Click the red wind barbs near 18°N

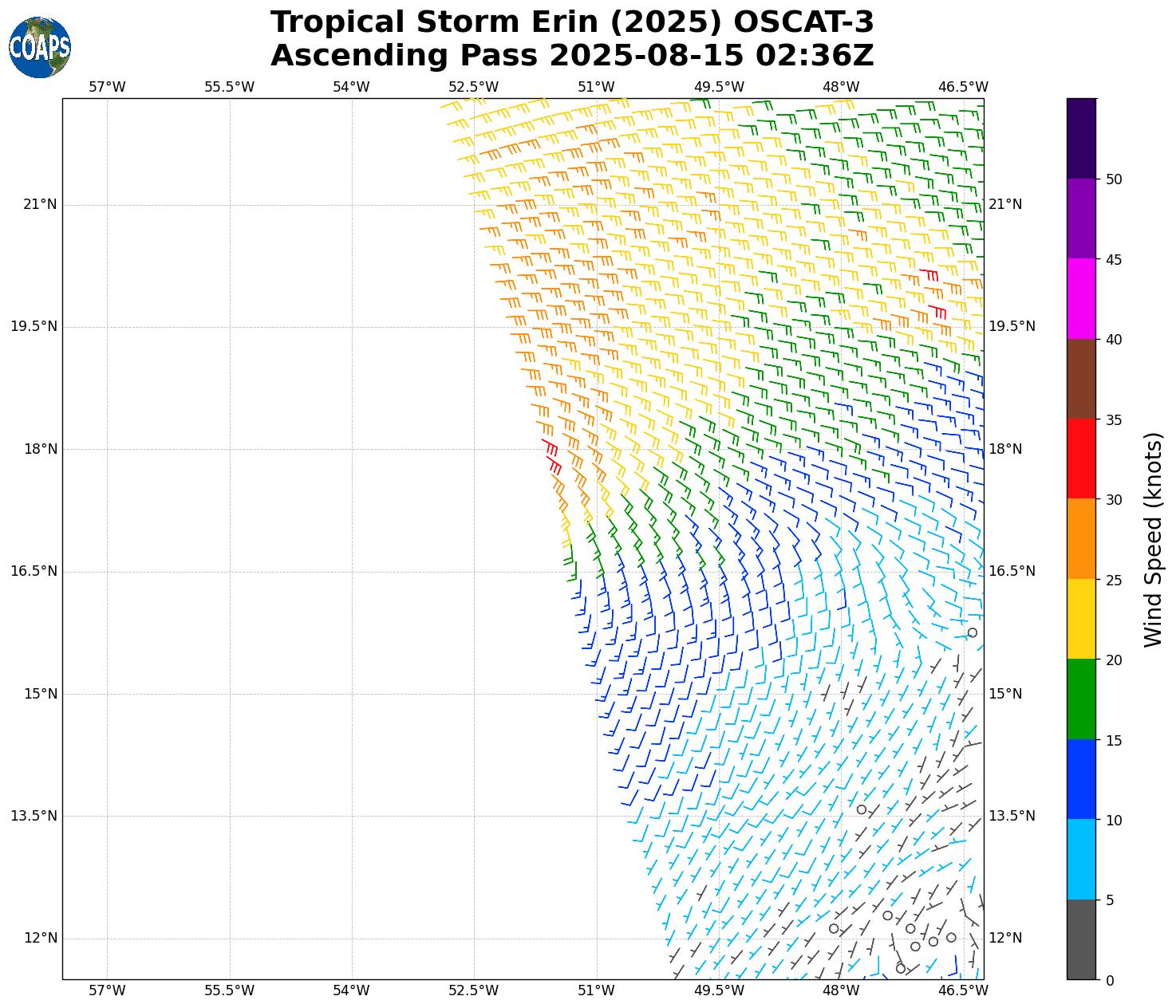(x=551, y=455)
